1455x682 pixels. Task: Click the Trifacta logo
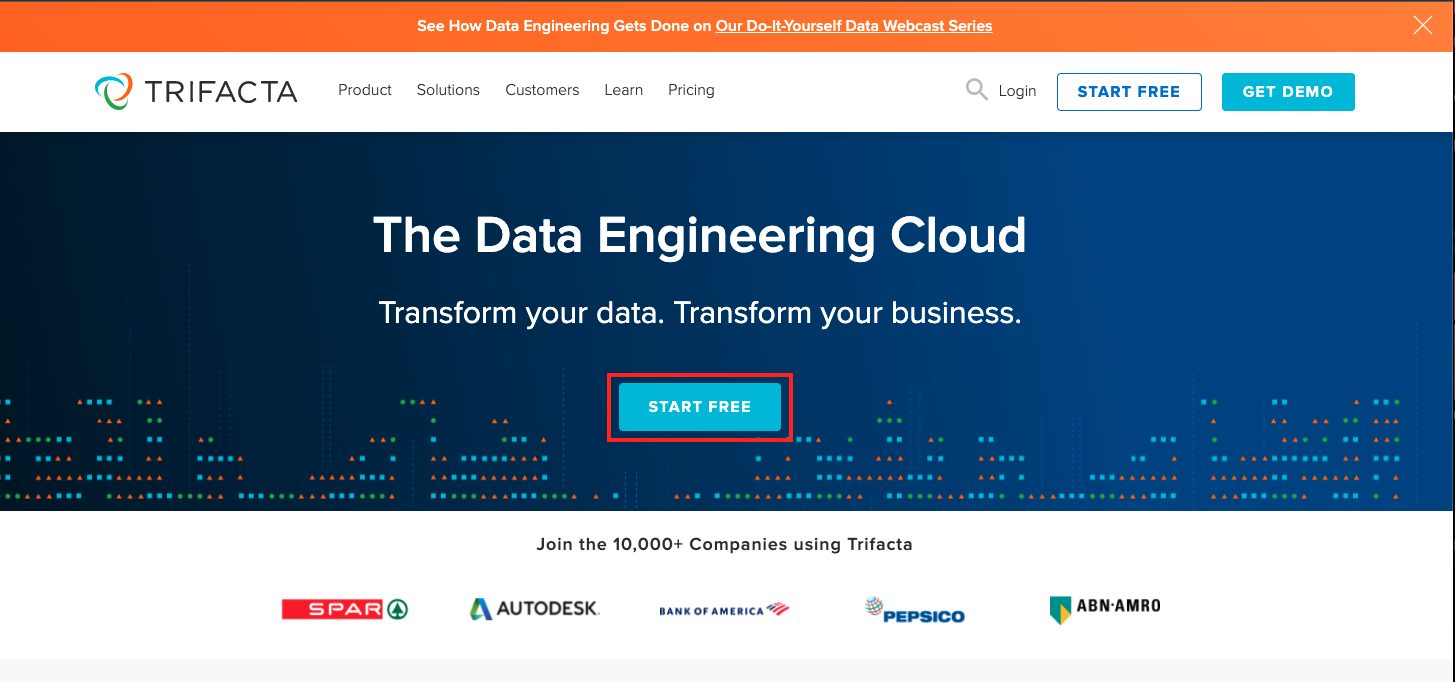pyautogui.click(x=196, y=90)
